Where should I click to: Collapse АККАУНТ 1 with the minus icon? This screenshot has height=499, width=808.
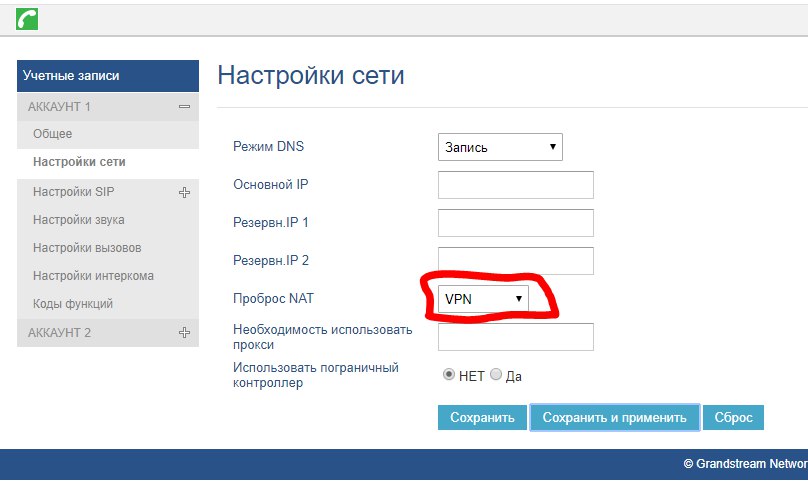coord(184,107)
